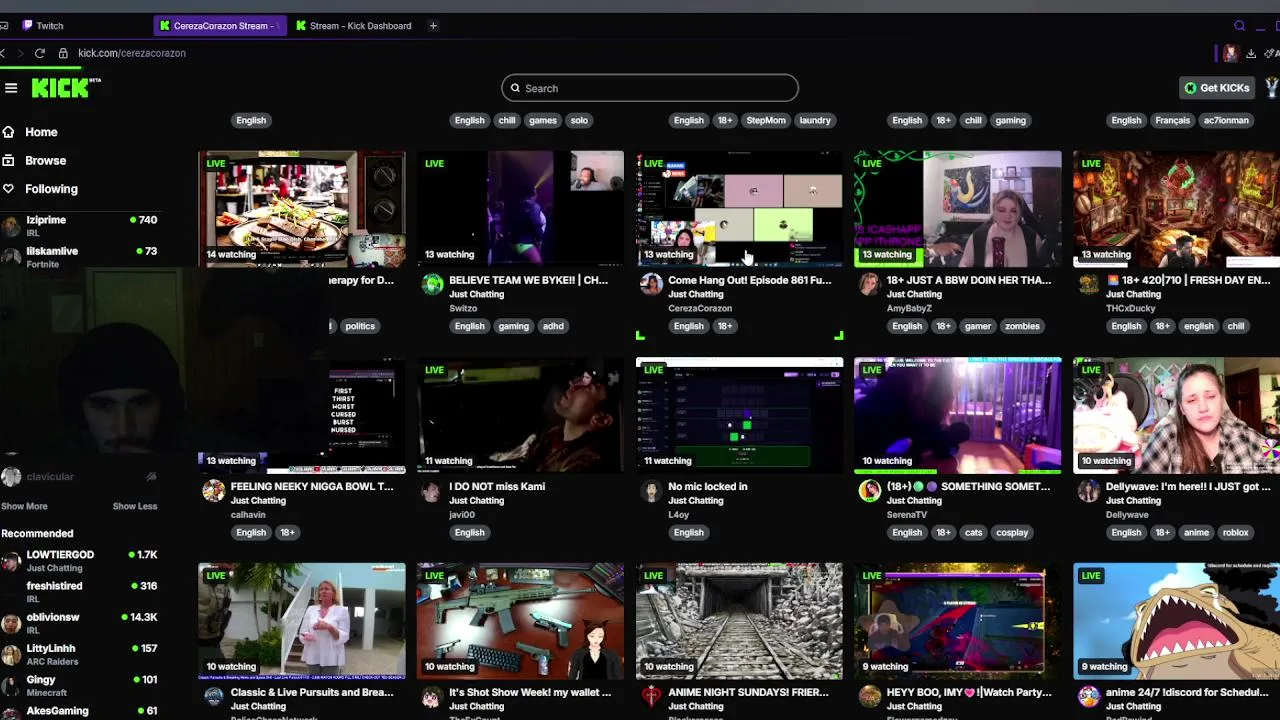This screenshot has width=1280, height=720.
Task: Open Dellywave stream thumbnail
Action: (1176, 415)
